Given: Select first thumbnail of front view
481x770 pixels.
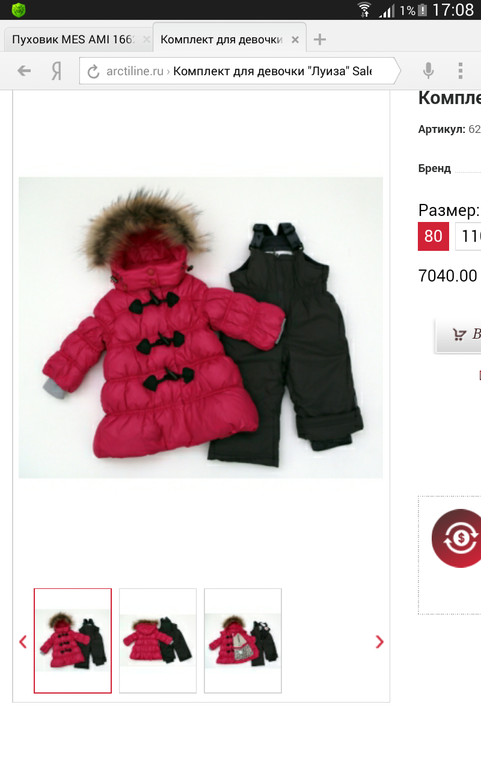Looking at the screenshot, I should (73, 641).
